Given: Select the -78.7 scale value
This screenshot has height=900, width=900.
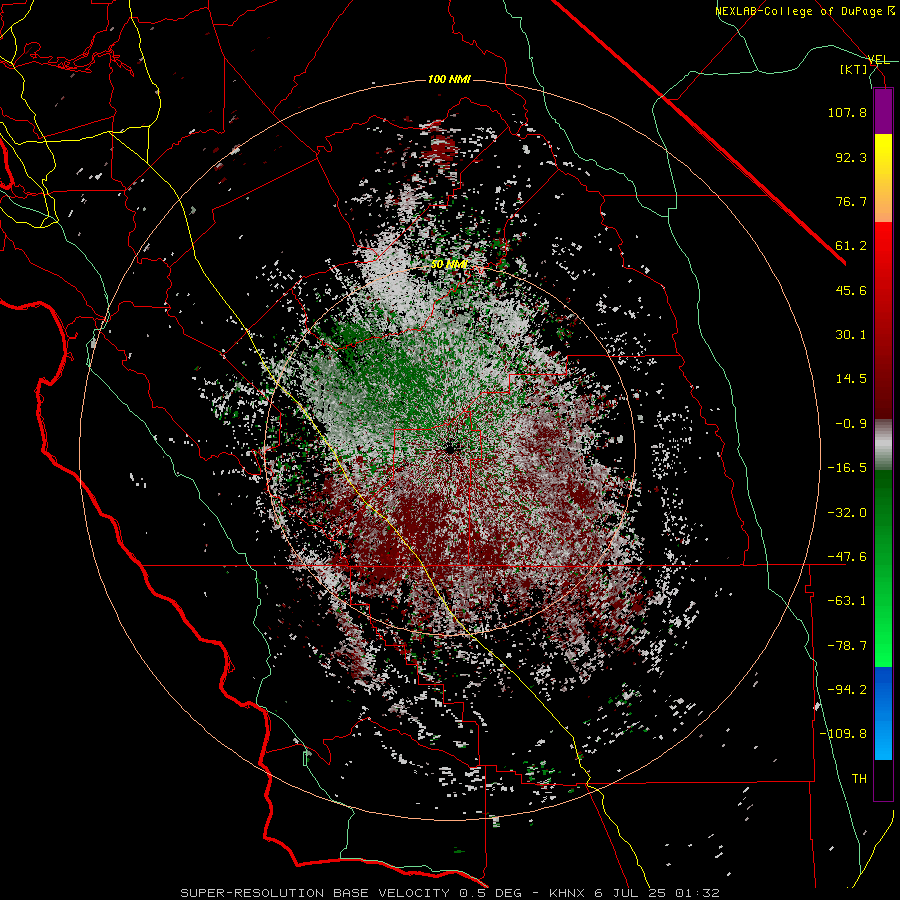Looking at the screenshot, I should point(847,646).
